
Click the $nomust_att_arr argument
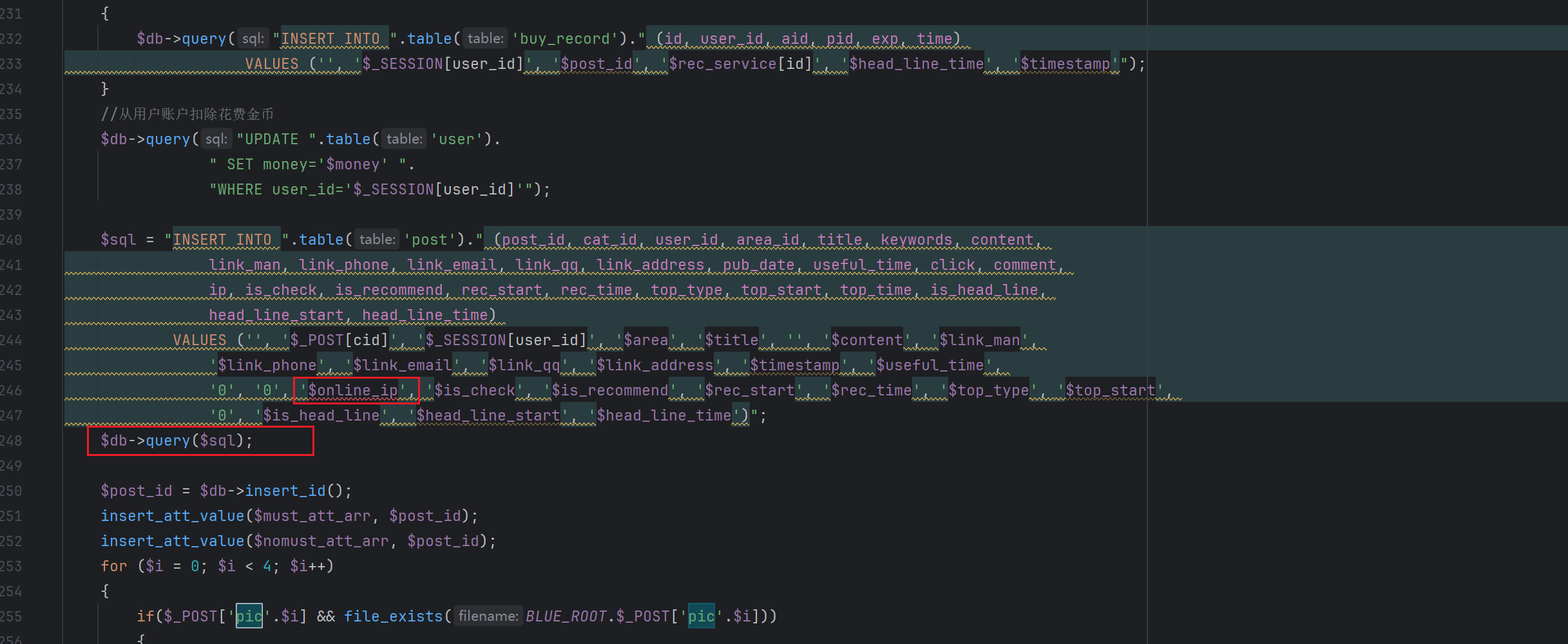(321, 541)
